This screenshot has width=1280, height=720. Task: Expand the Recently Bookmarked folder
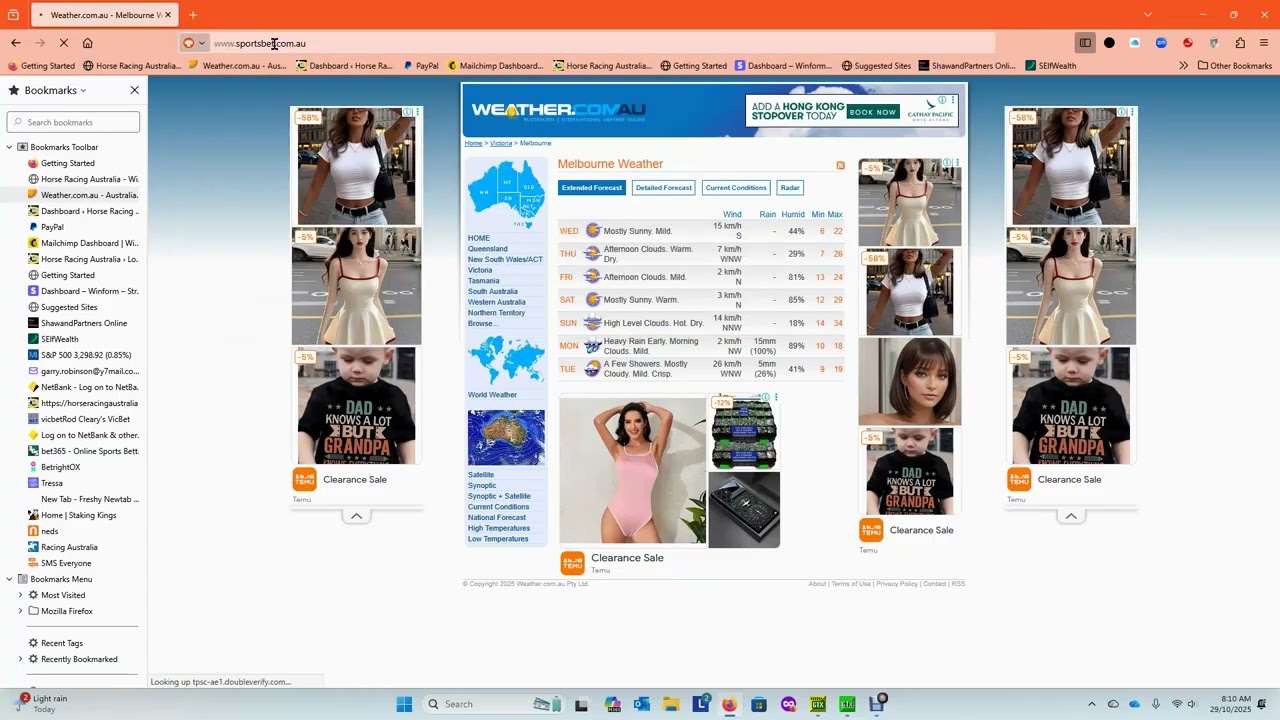(x=20, y=659)
